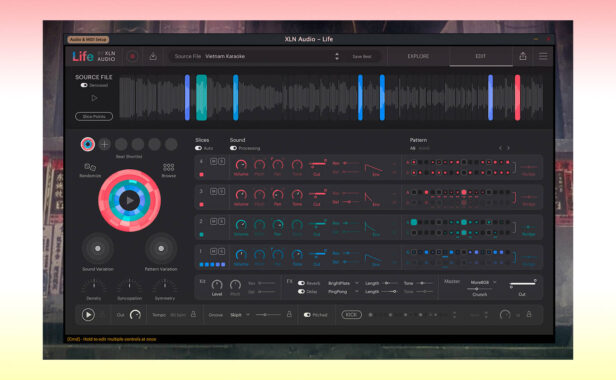Image resolution: width=616 pixels, height=380 pixels.
Task: Click the Groove lock icon
Action: pyautogui.click(x=289, y=314)
